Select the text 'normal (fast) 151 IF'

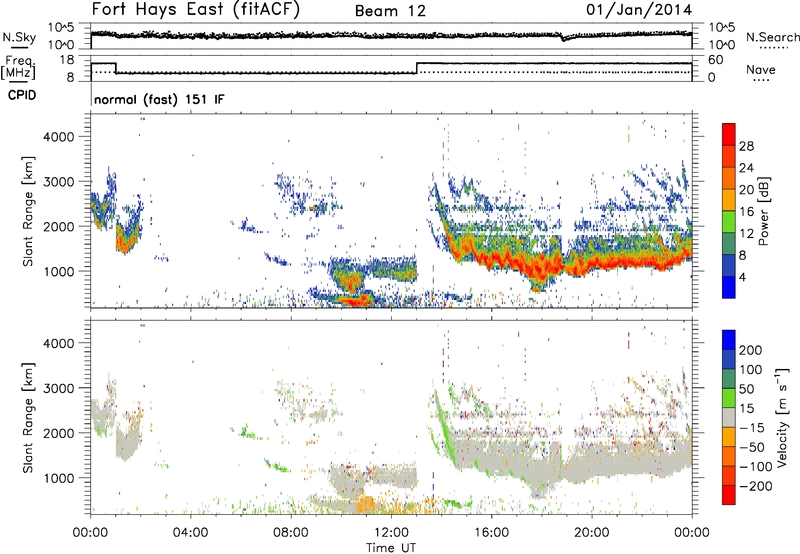(x=159, y=99)
